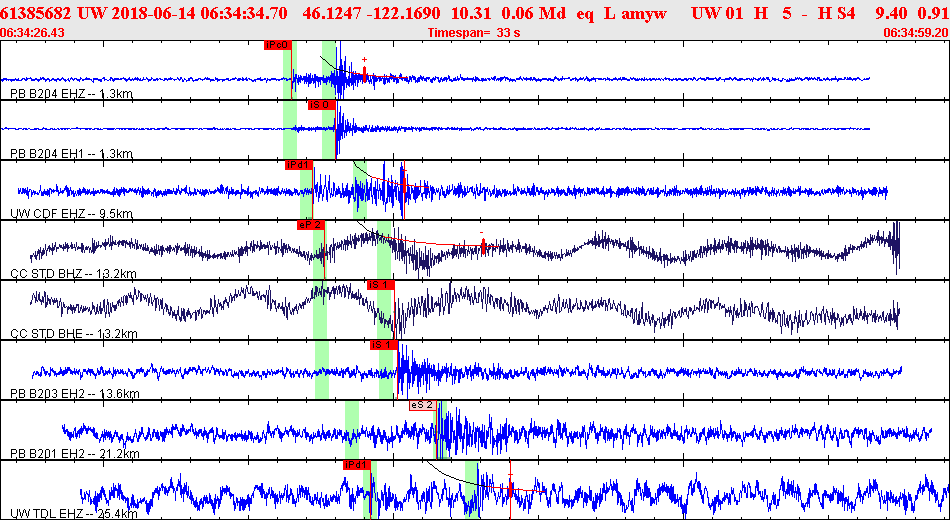Click the start time 06:34:26.43

tap(33, 33)
